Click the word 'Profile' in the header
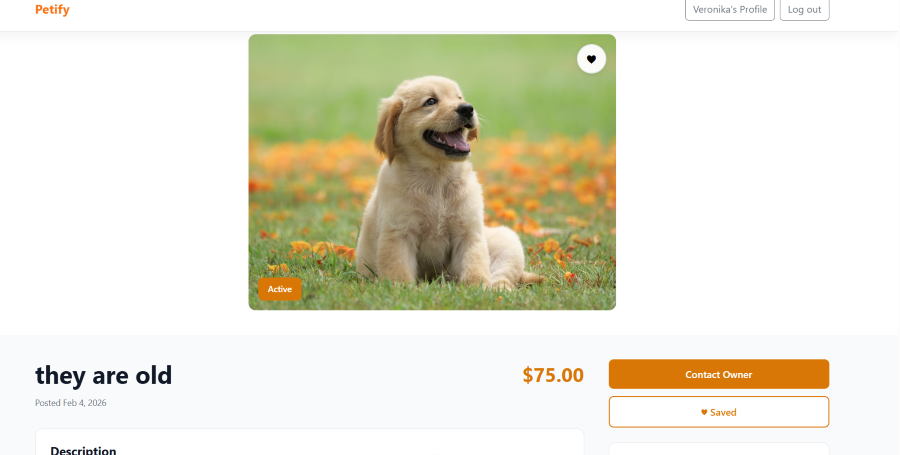Screen dimensions: 900x455 (x=753, y=10)
